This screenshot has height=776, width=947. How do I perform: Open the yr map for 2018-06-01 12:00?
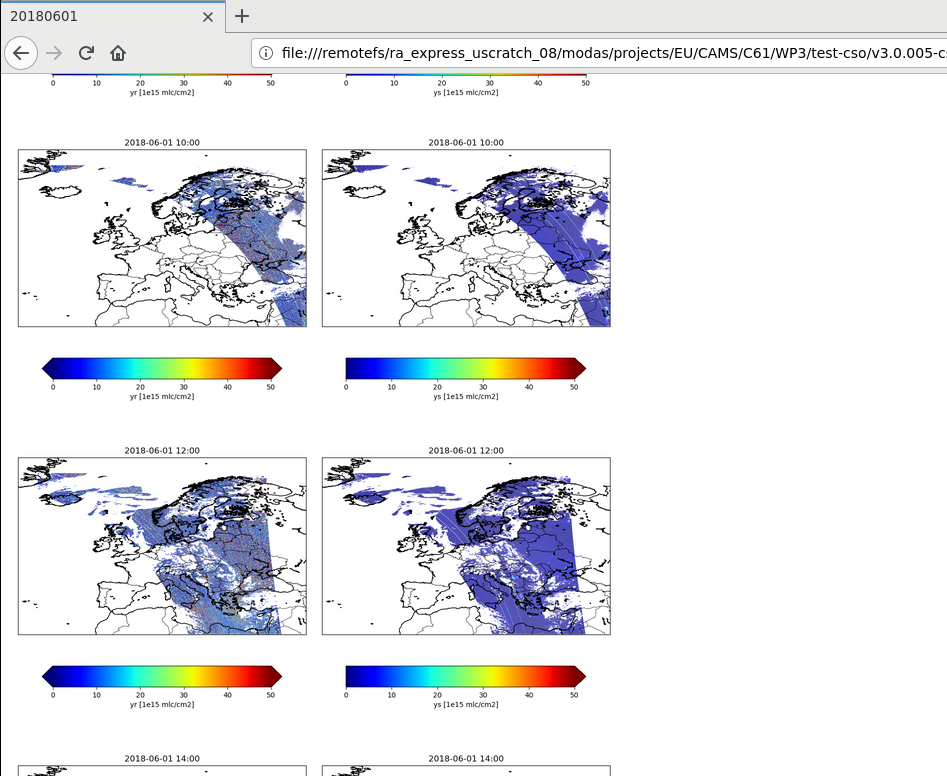[x=162, y=546]
